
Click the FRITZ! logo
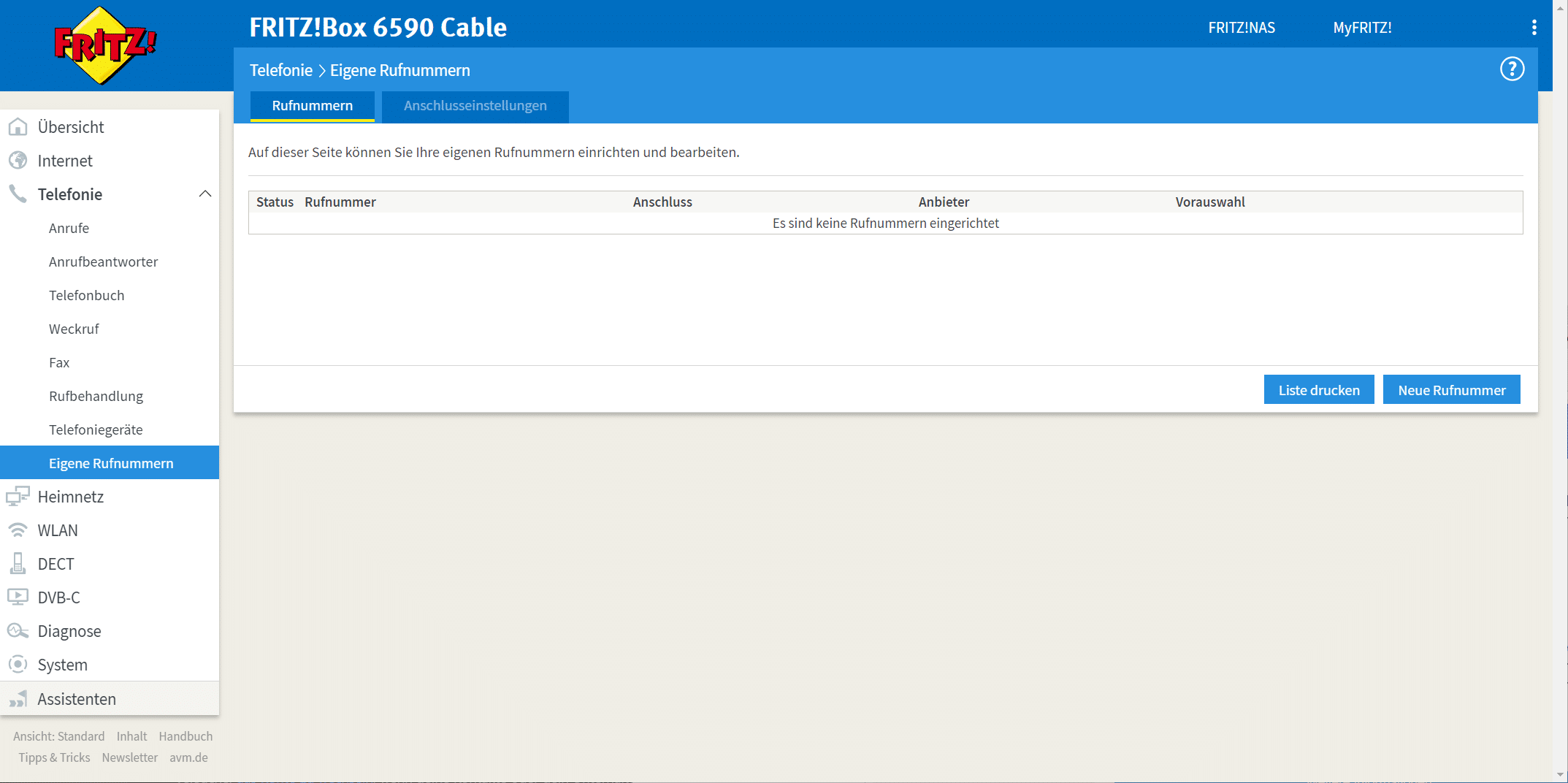tap(105, 45)
